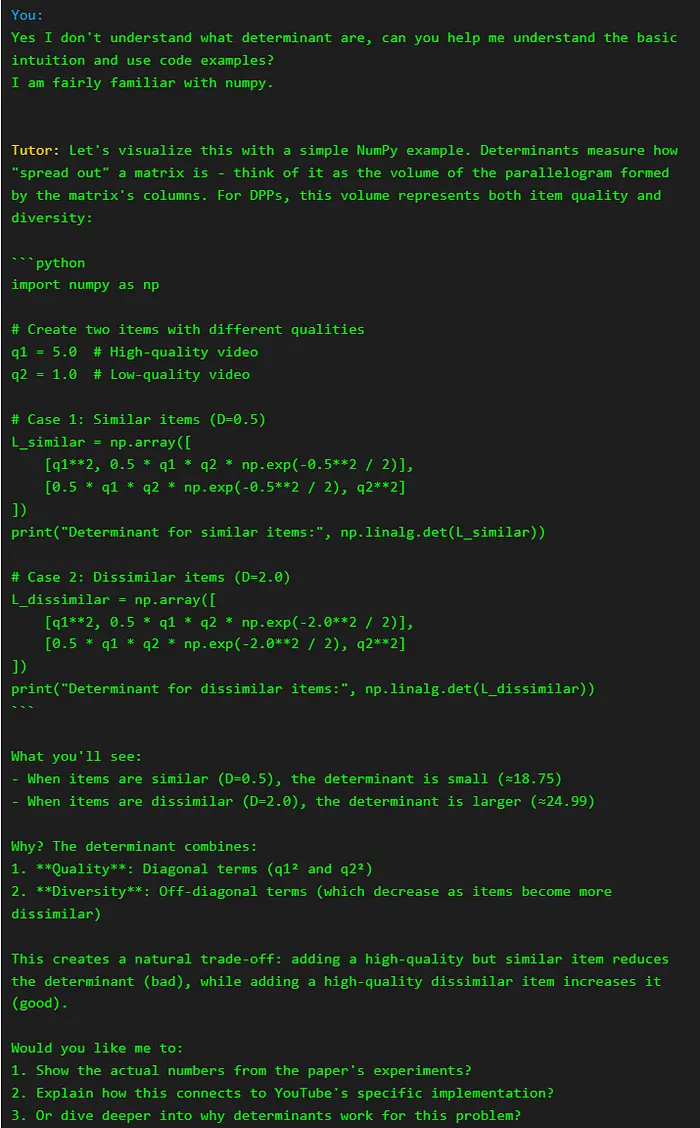Click the print statement for similar items
This screenshot has width=700, height=1128.
(278, 532)
